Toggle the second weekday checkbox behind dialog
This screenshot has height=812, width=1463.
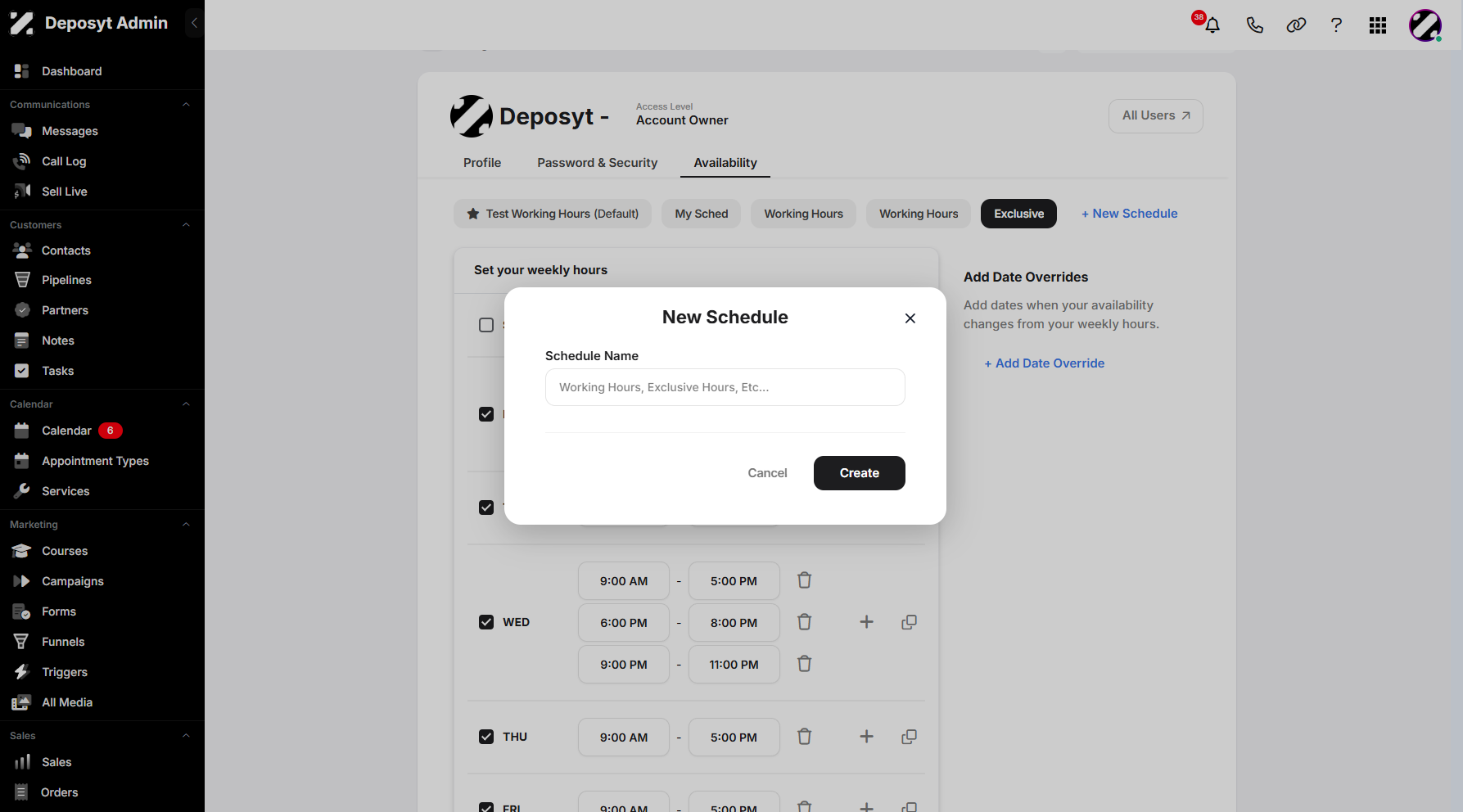click(486, 414)
